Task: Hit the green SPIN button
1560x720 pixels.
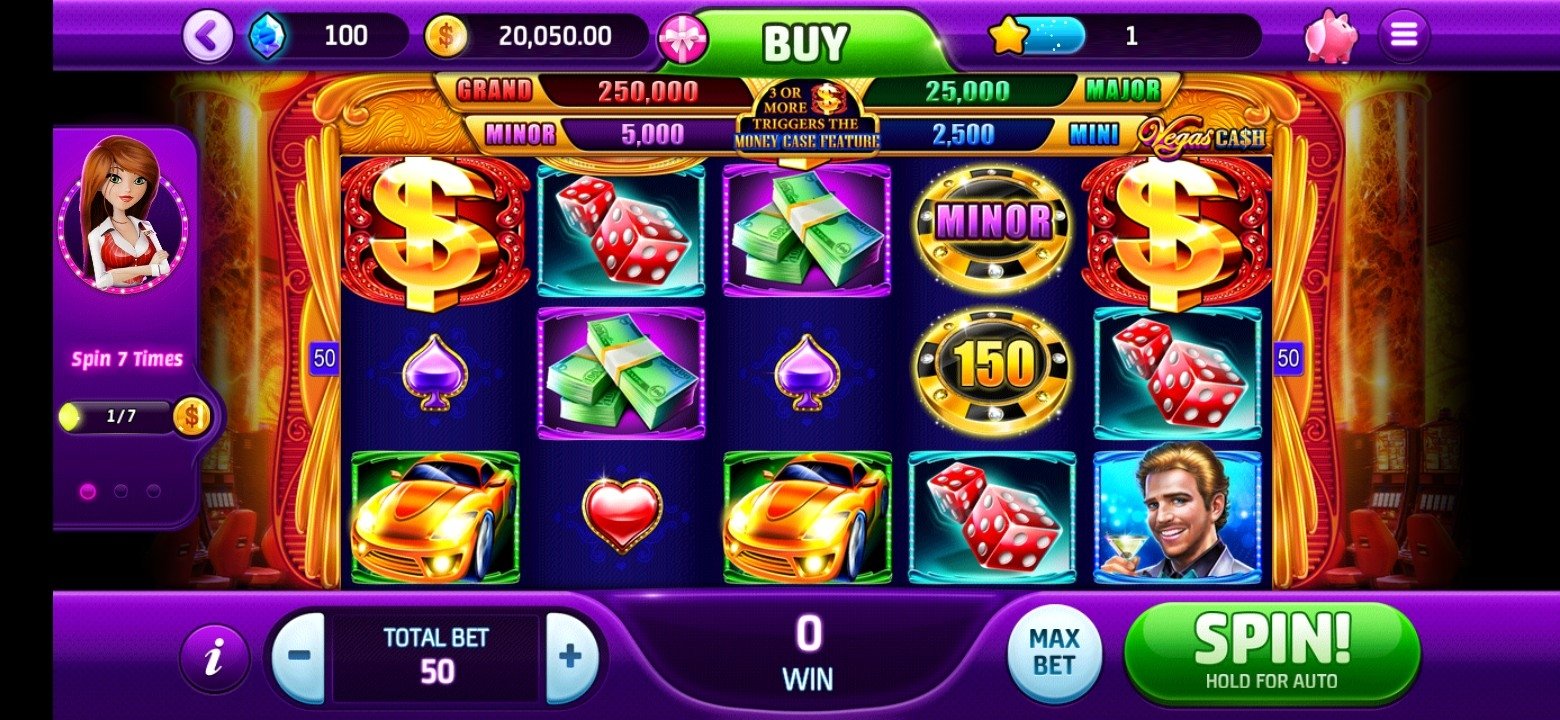Action: point(1271,651)
